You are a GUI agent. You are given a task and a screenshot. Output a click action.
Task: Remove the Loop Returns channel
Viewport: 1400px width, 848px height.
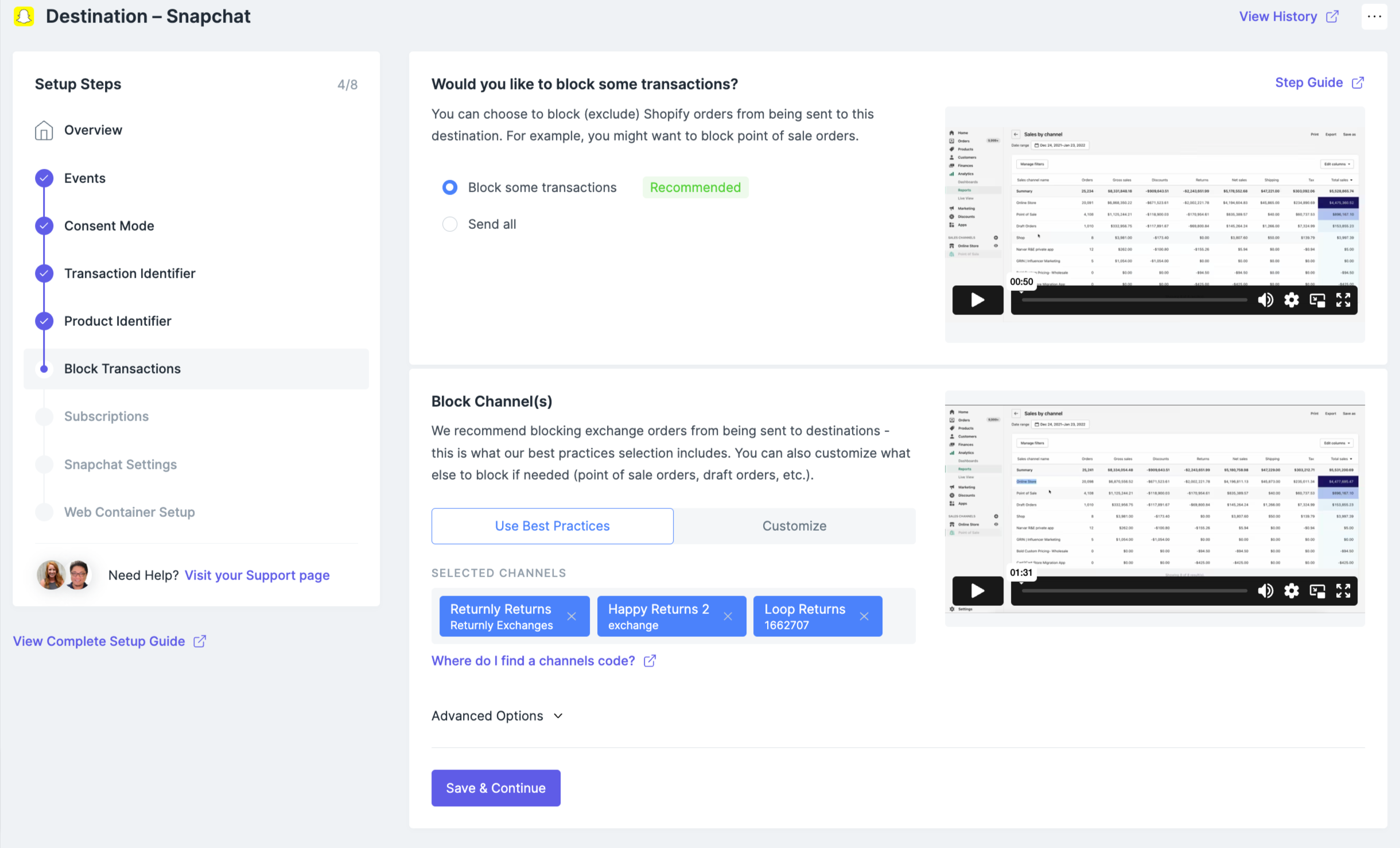pos(864,616)
